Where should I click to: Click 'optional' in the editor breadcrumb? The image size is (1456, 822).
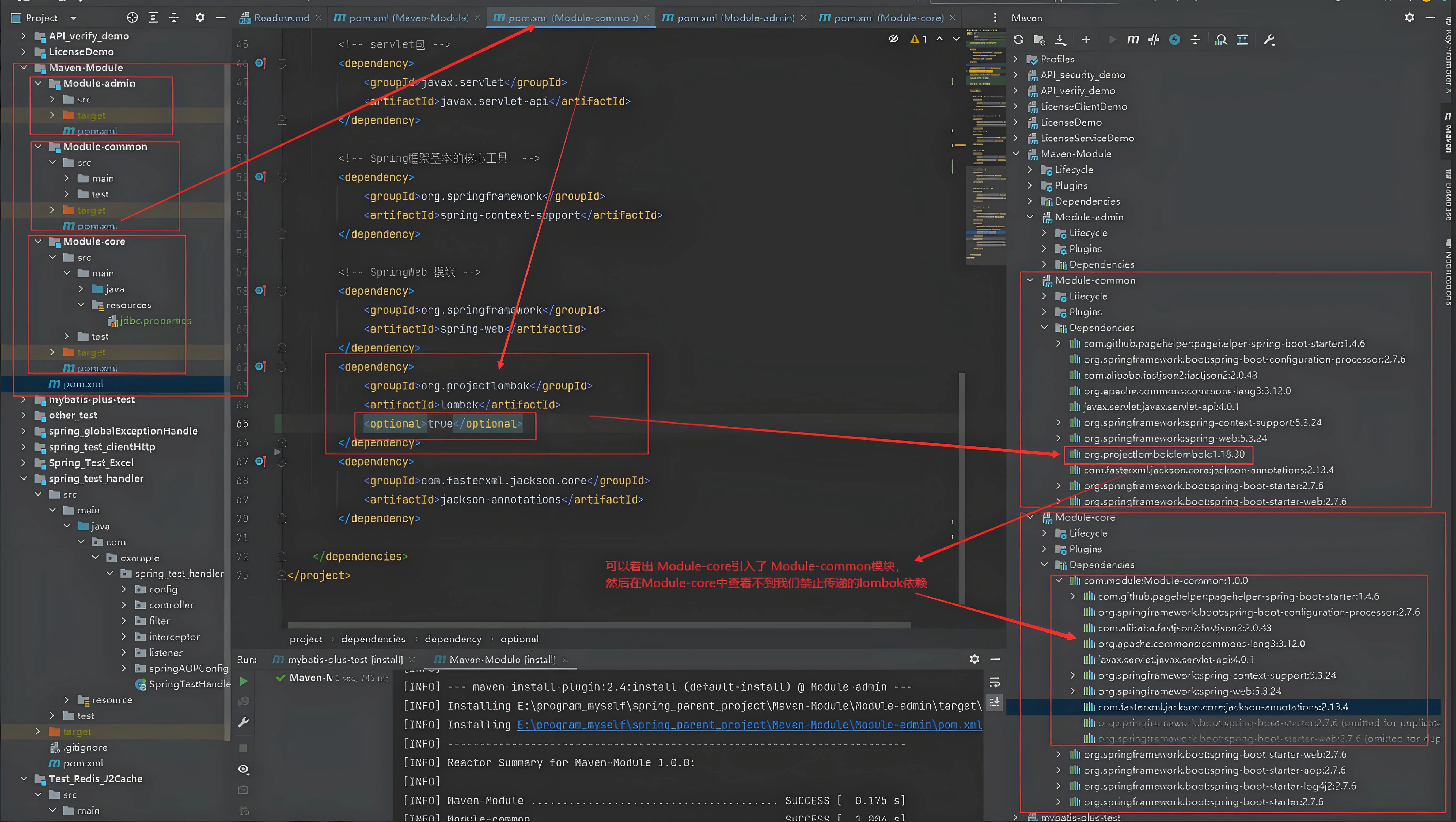[519, 639]
